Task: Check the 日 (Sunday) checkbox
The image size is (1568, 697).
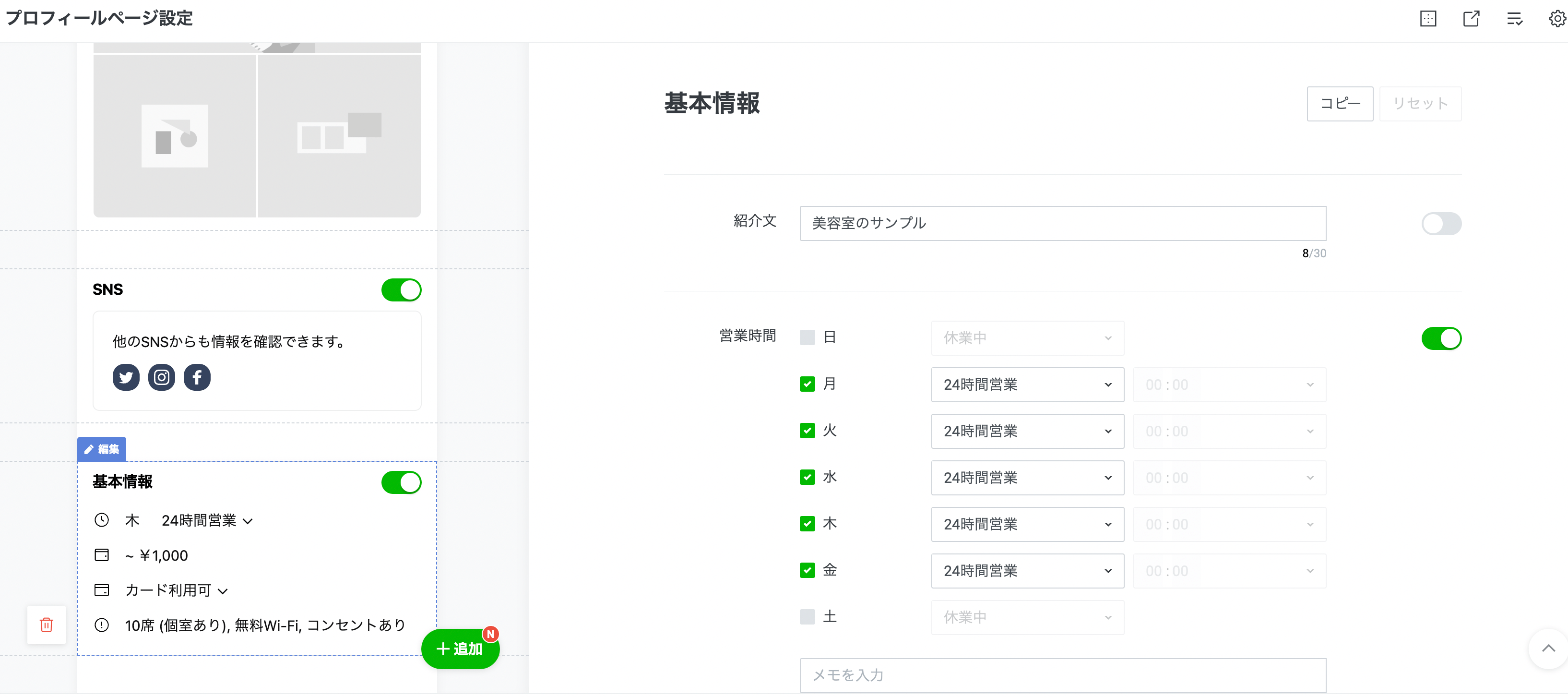Action: tap(807, 338)
